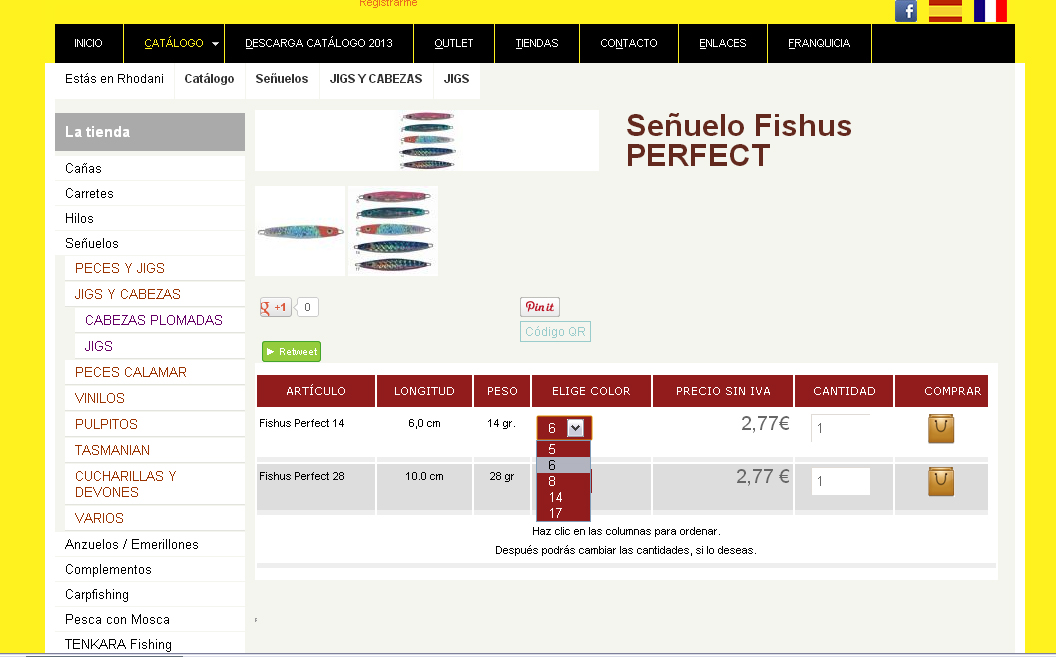View the single lure thumbnail
Viewport: 1056px width, 657px height.
click(x=300, y=231)
